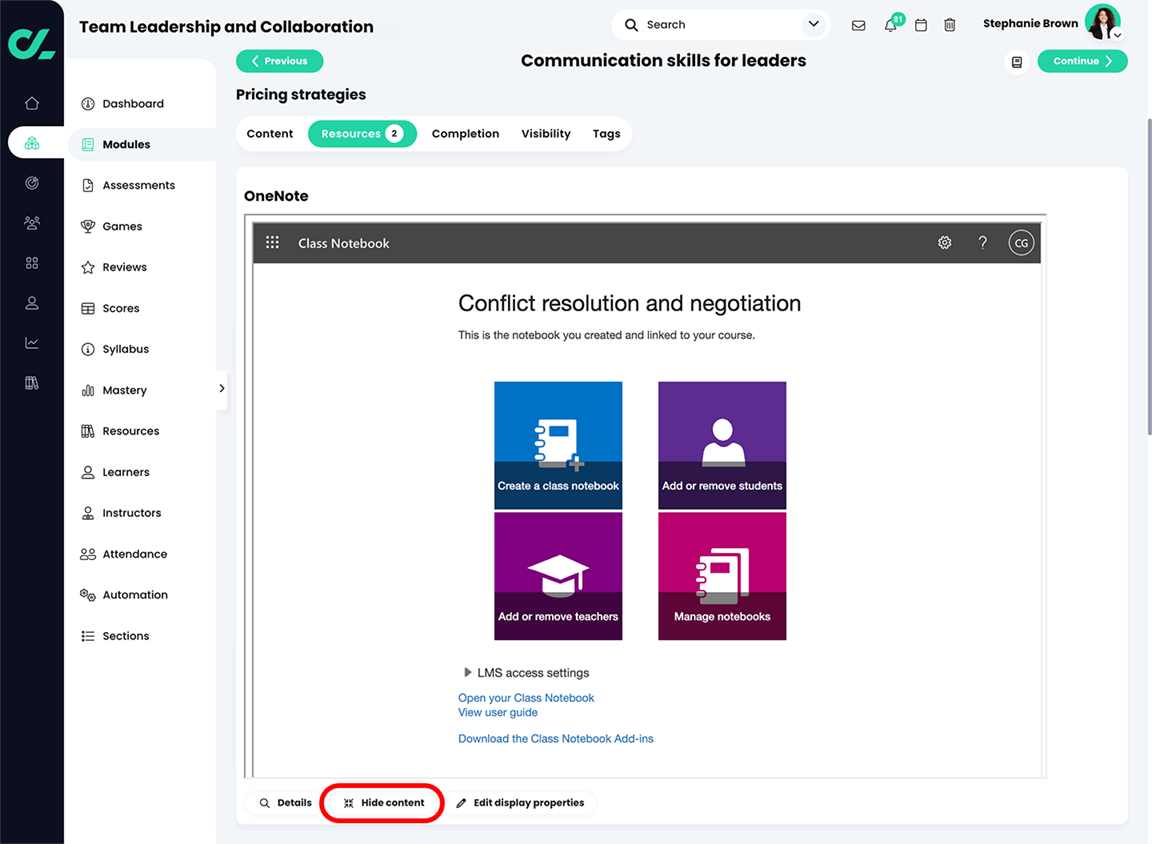Switch to the Content tab
Viewport: 1152px width, 844px height.
point(270,134)
